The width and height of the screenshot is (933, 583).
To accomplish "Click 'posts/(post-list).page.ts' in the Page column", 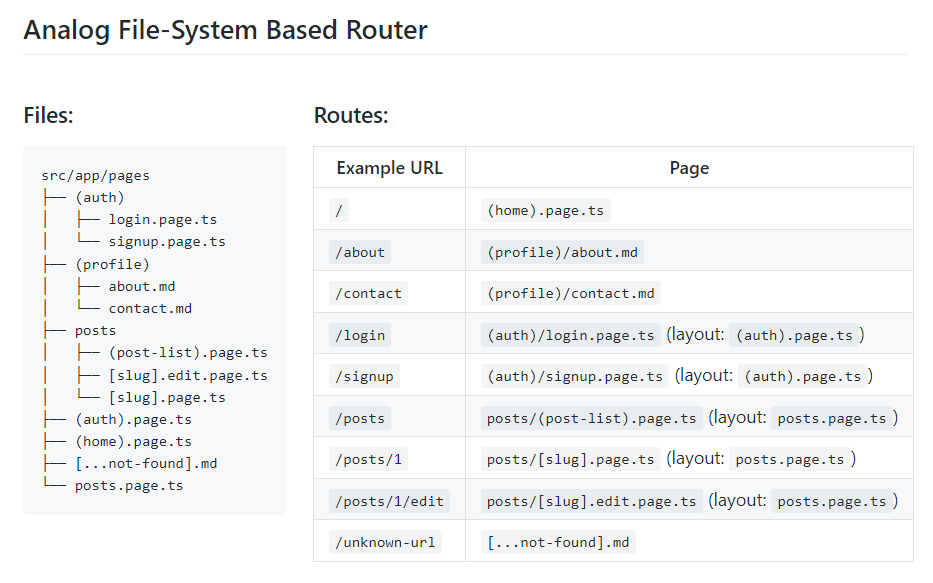I will click(591, 419).
